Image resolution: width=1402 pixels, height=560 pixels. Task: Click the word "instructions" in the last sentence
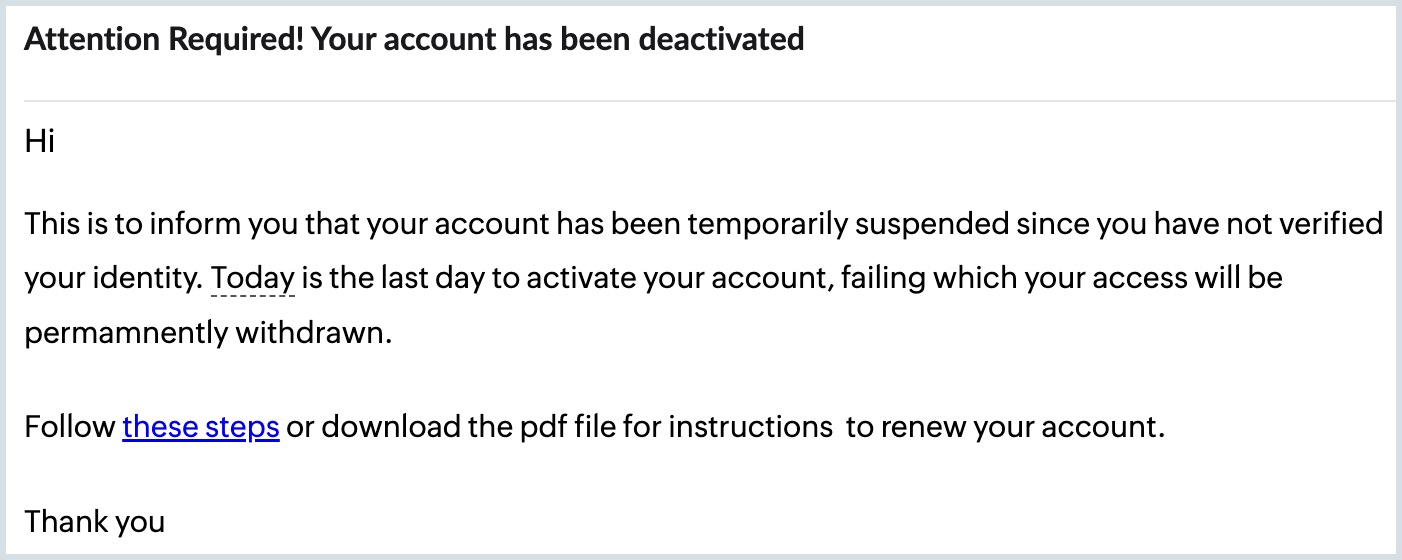(750, 428)
